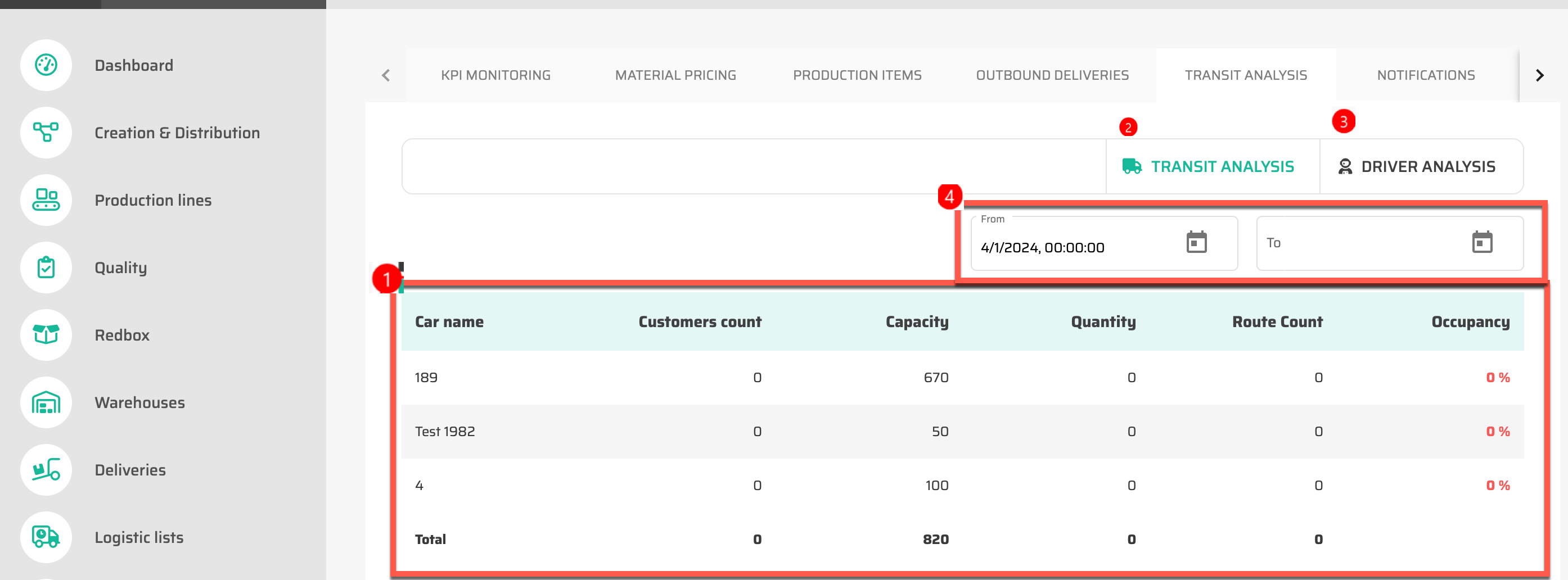This screenshot has height=580, width=1568.
Task: Select the Production lines icon
Action: pos(46,200)
